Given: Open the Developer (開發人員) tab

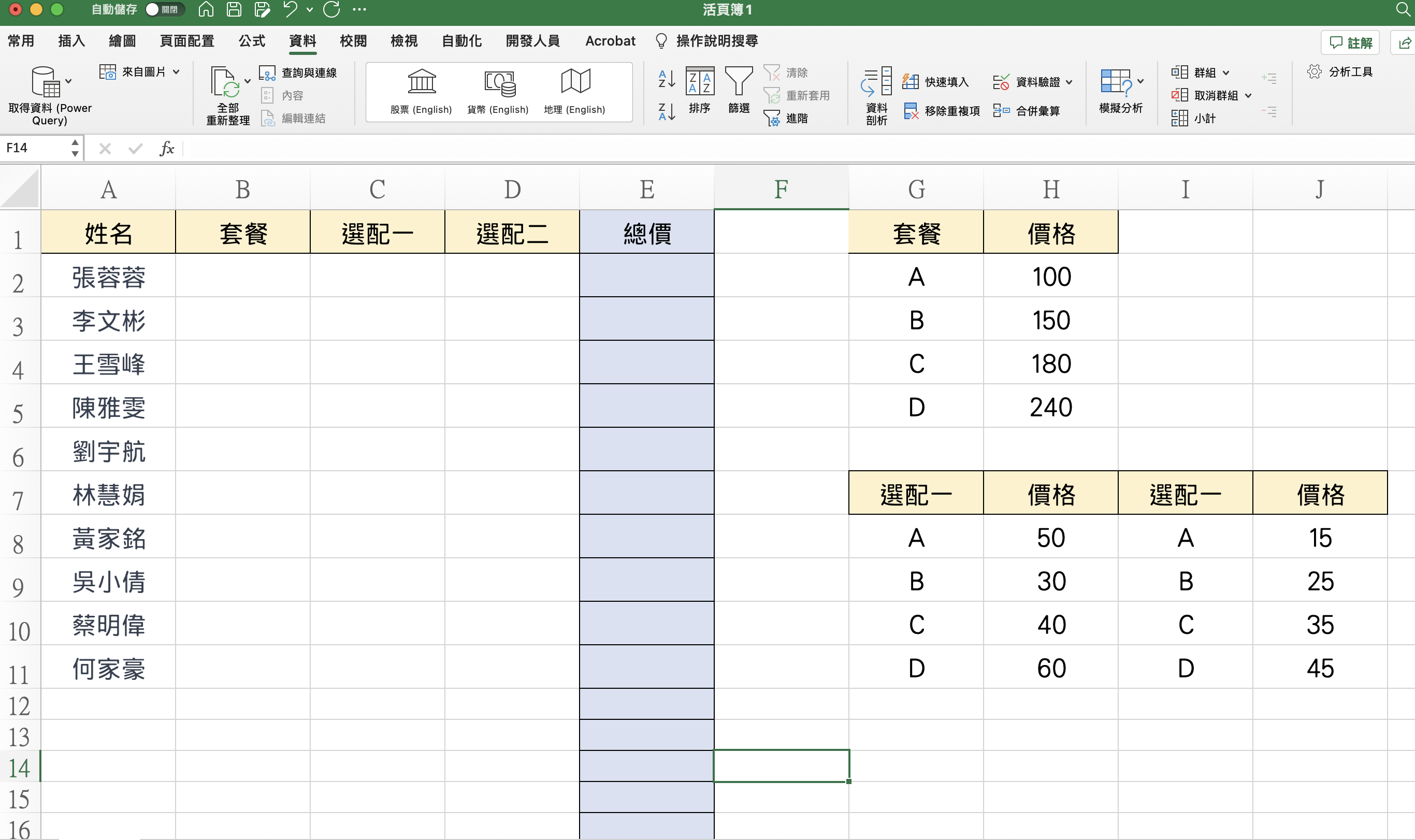Looking at the screenshot, I should (532, 41).
